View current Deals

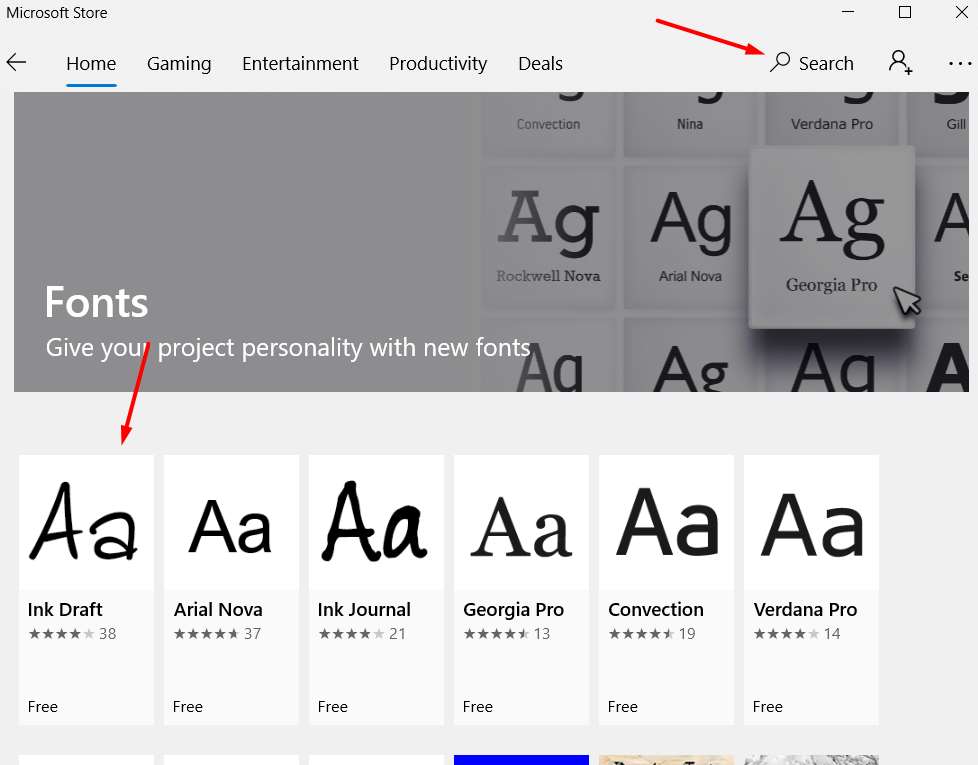540,63
